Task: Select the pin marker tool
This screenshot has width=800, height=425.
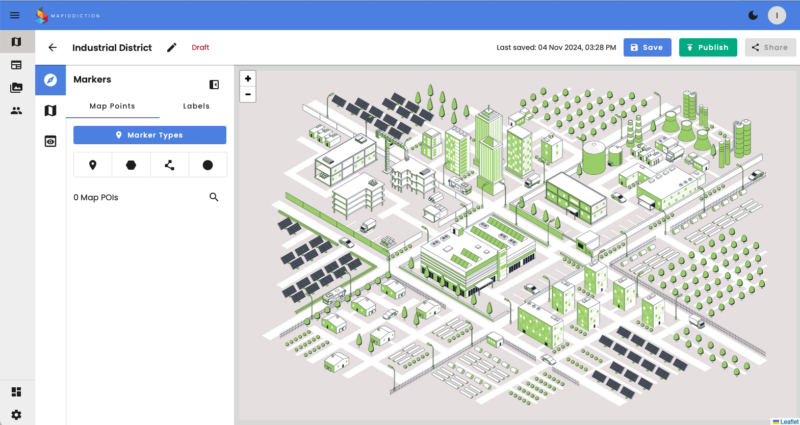Action: tap(93, 165)
